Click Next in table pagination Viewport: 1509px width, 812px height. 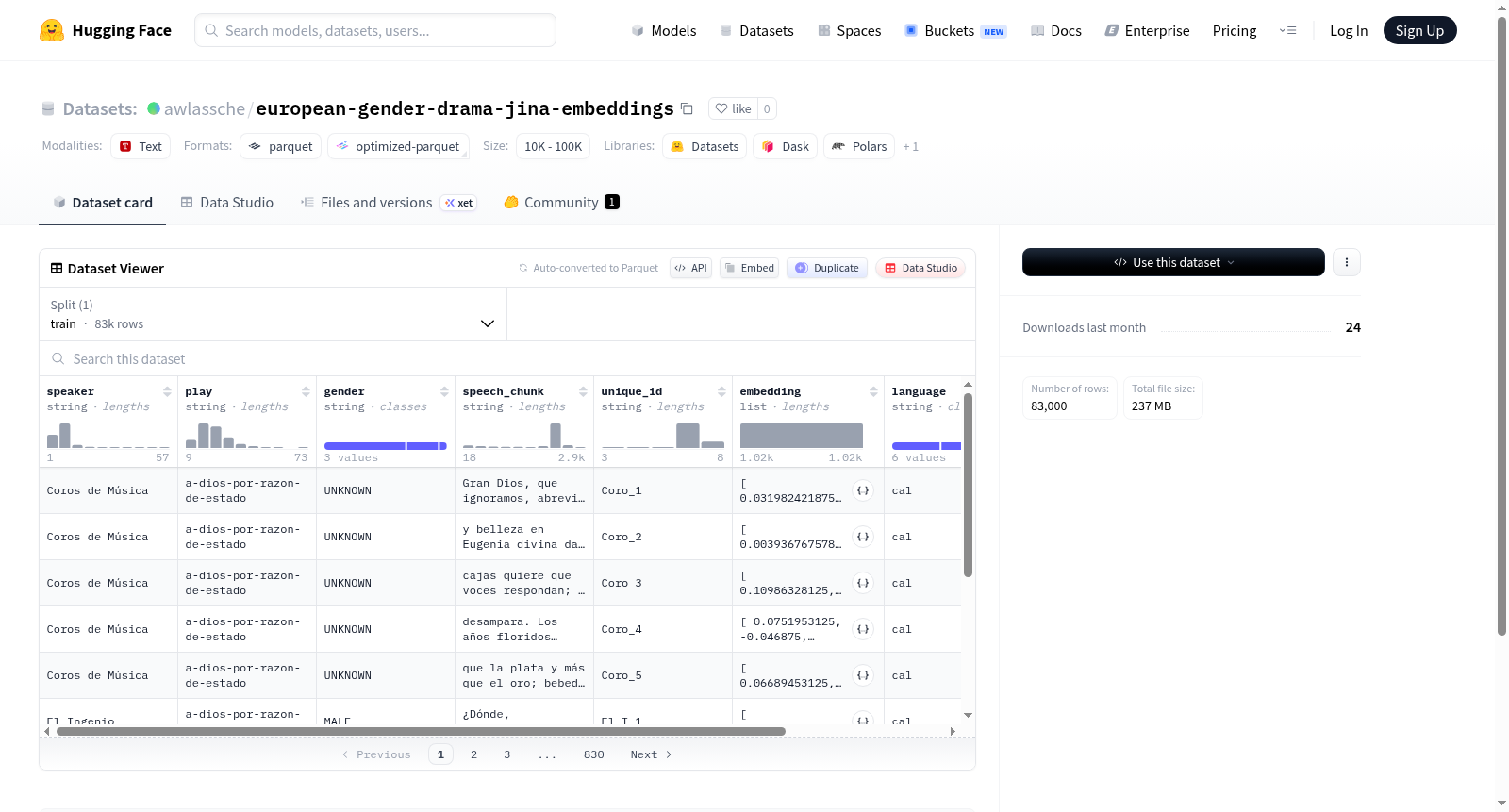point(651,754)
